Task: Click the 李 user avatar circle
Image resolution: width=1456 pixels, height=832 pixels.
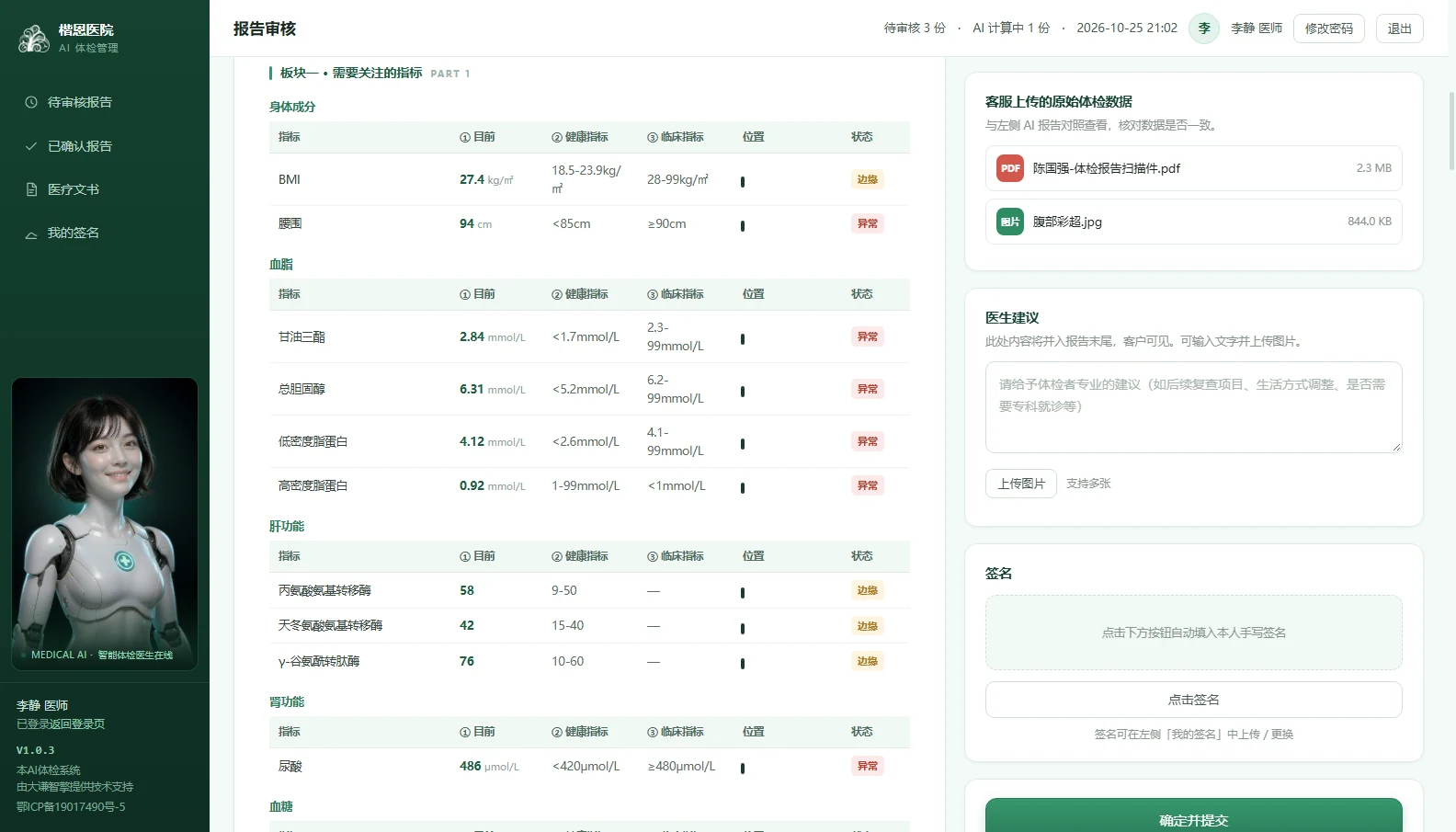Action: coord(1204,28)
